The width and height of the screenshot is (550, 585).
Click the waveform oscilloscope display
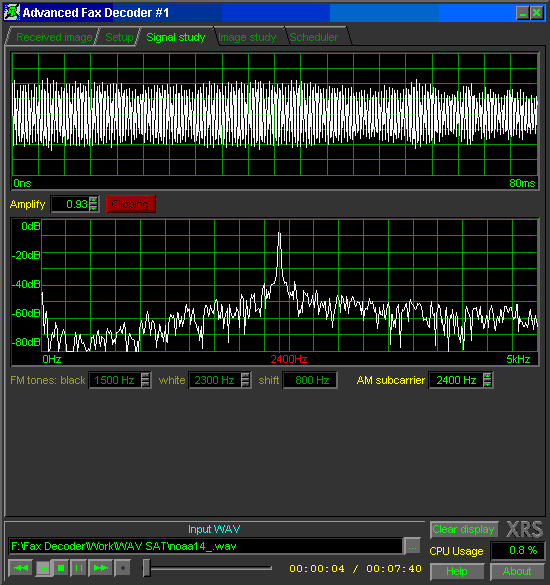point(275,121)
